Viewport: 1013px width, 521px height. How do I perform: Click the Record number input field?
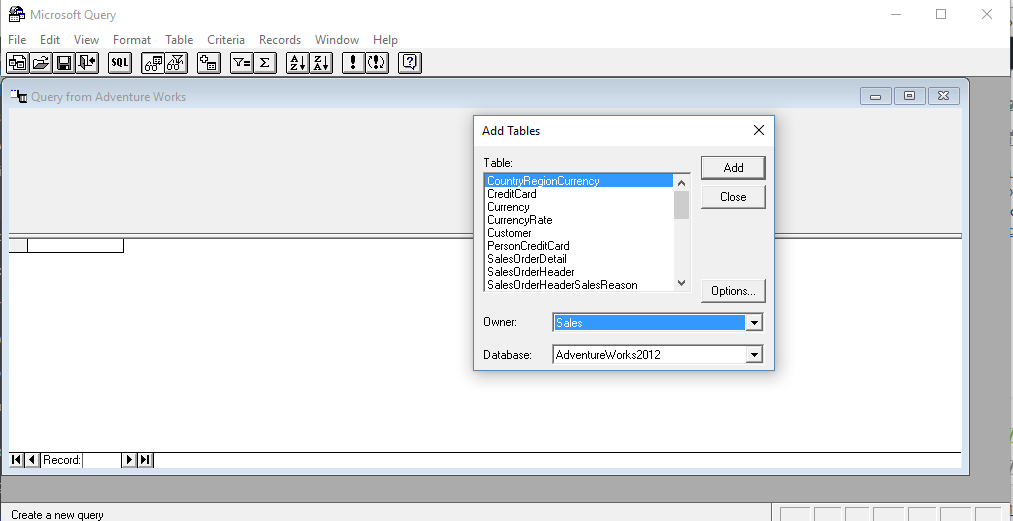[x=102, y=460]
